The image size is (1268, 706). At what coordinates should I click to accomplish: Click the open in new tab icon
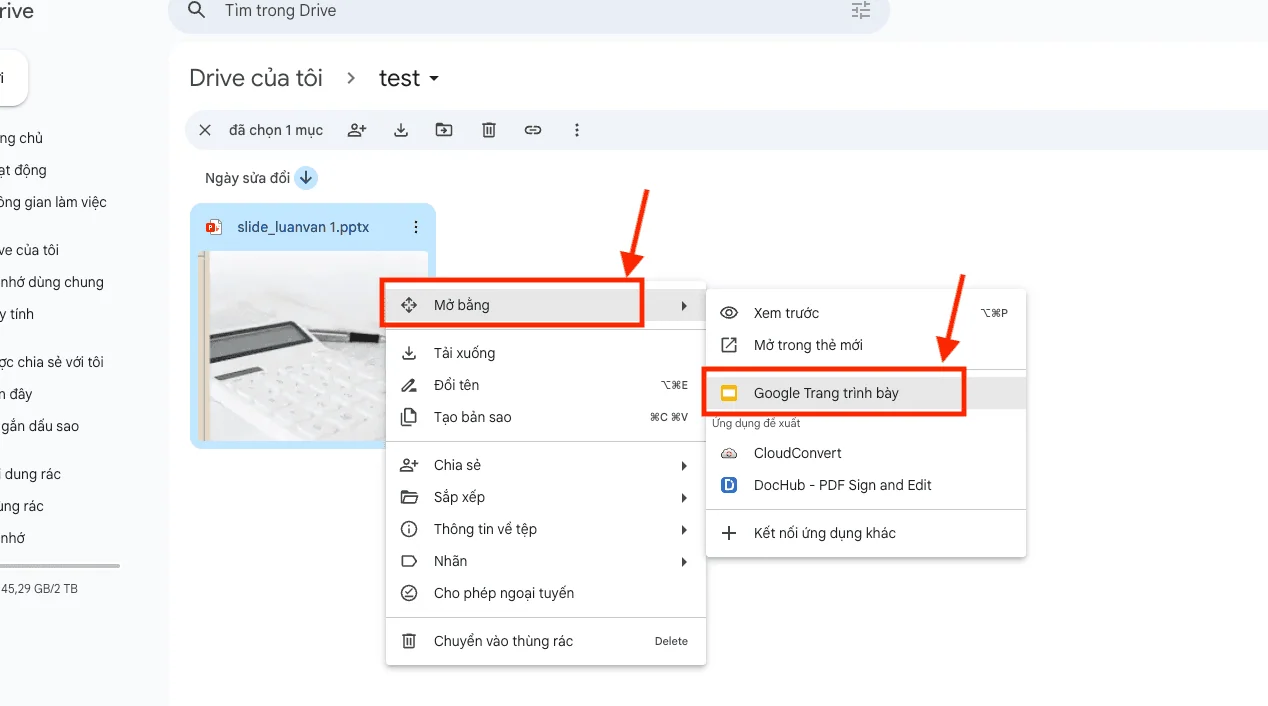coord(729,345)
